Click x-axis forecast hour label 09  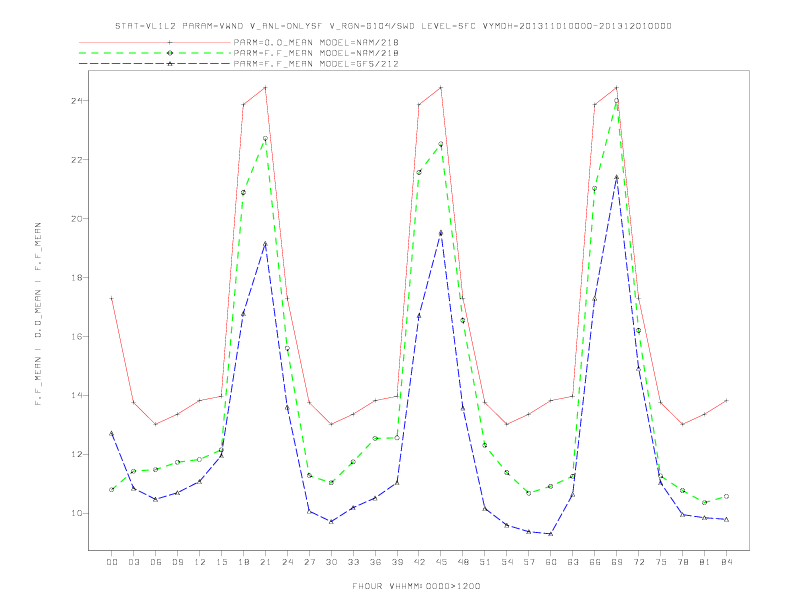pyautogui.click(x=178, y=562)
